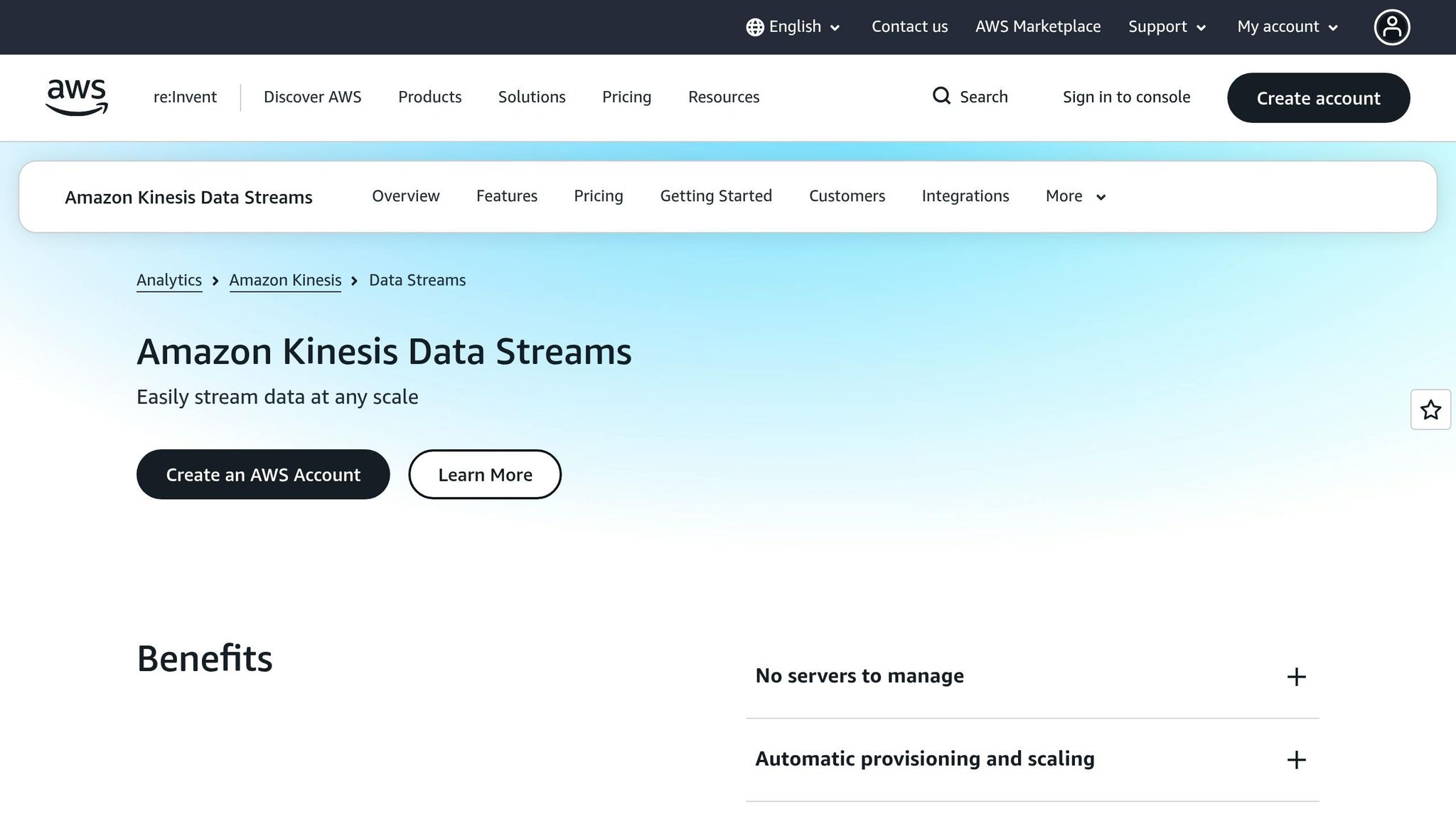The height and width of the screenshot is (819, 1456).
Task: Follow the Amazon Kinesis breadcrumb link
Action: pos(285,280)
